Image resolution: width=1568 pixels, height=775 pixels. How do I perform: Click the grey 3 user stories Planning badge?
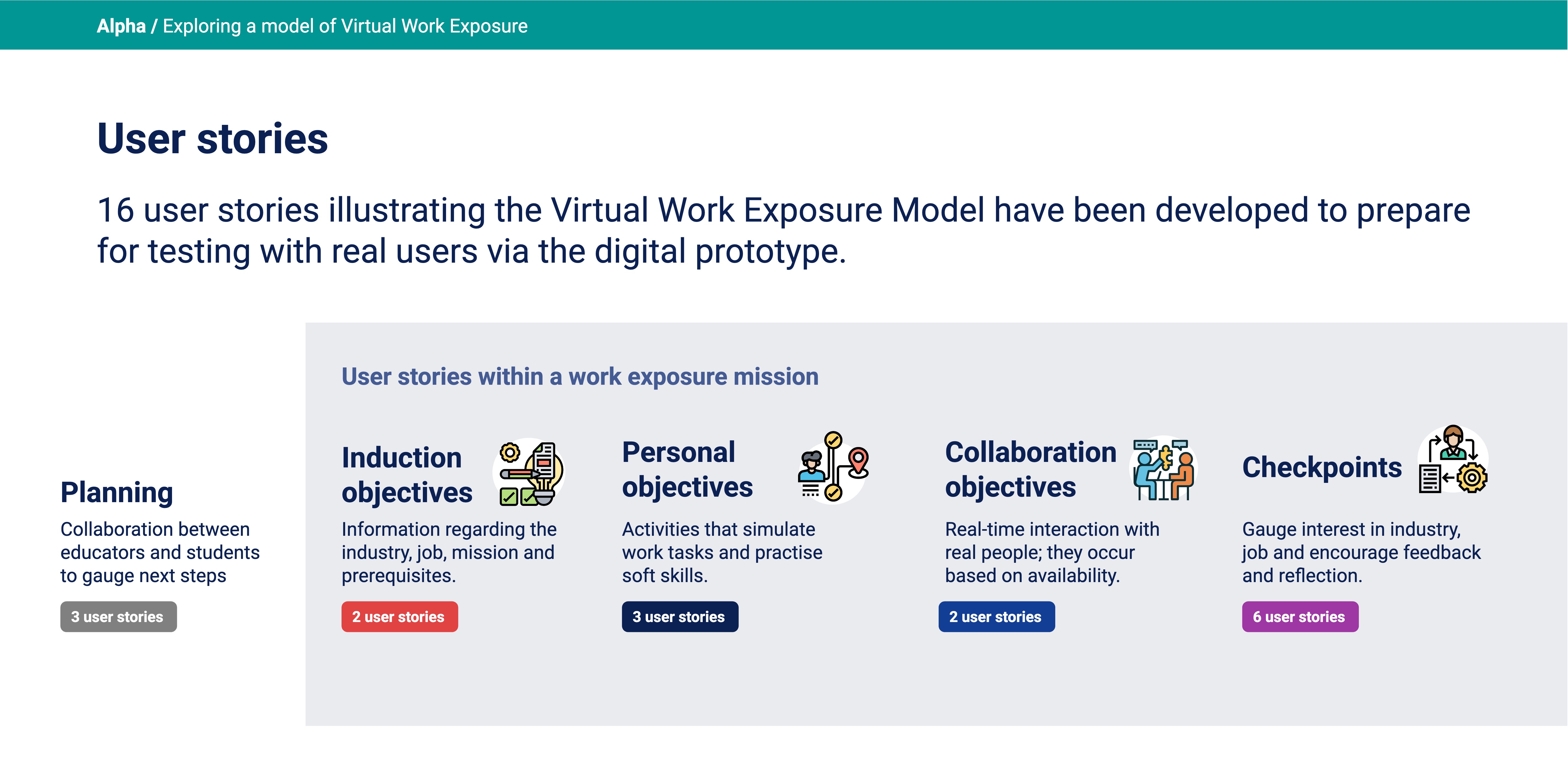pyautogui.click(x=118, y=616)
